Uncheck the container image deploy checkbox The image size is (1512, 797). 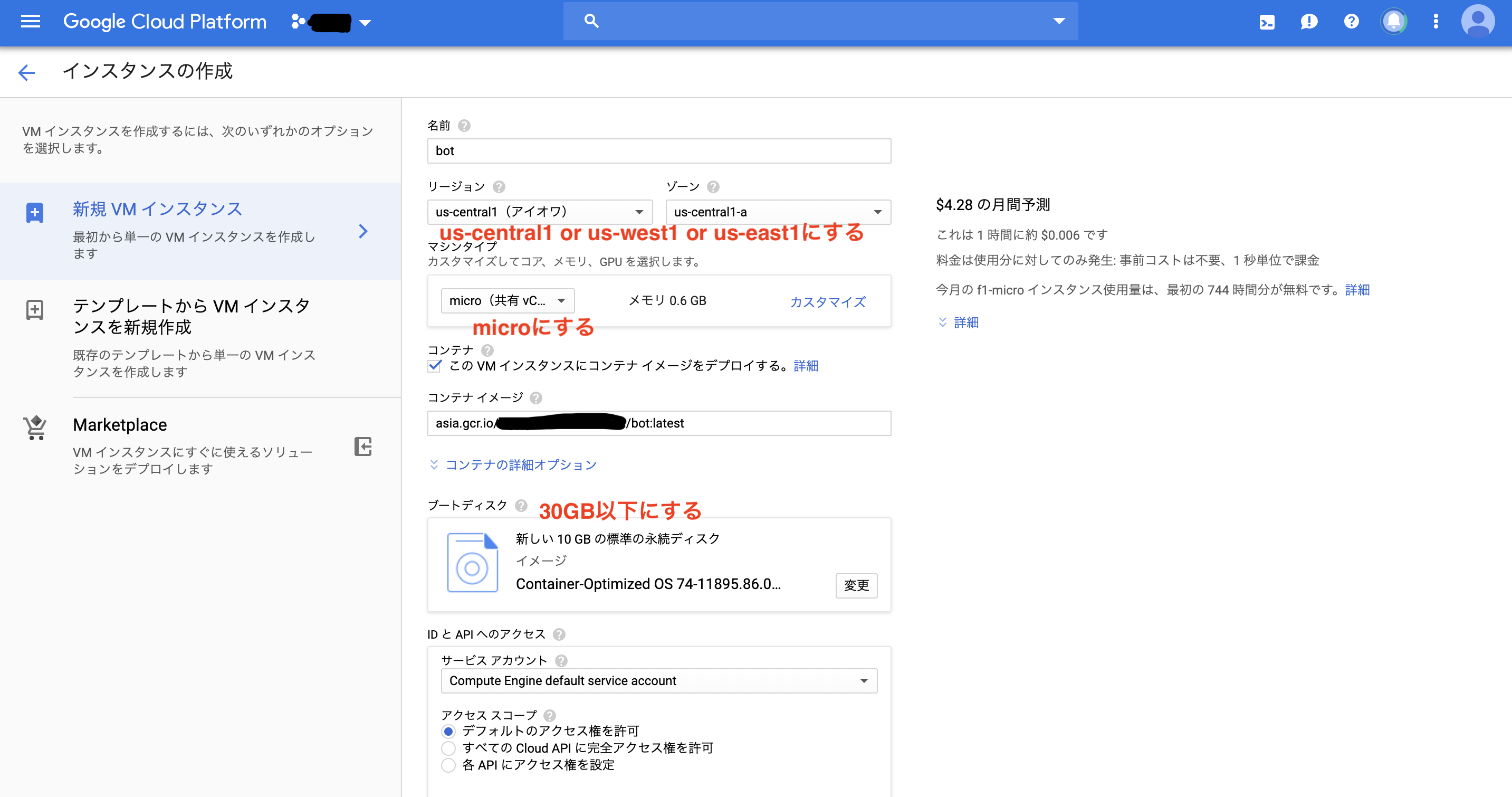[434, 366]
